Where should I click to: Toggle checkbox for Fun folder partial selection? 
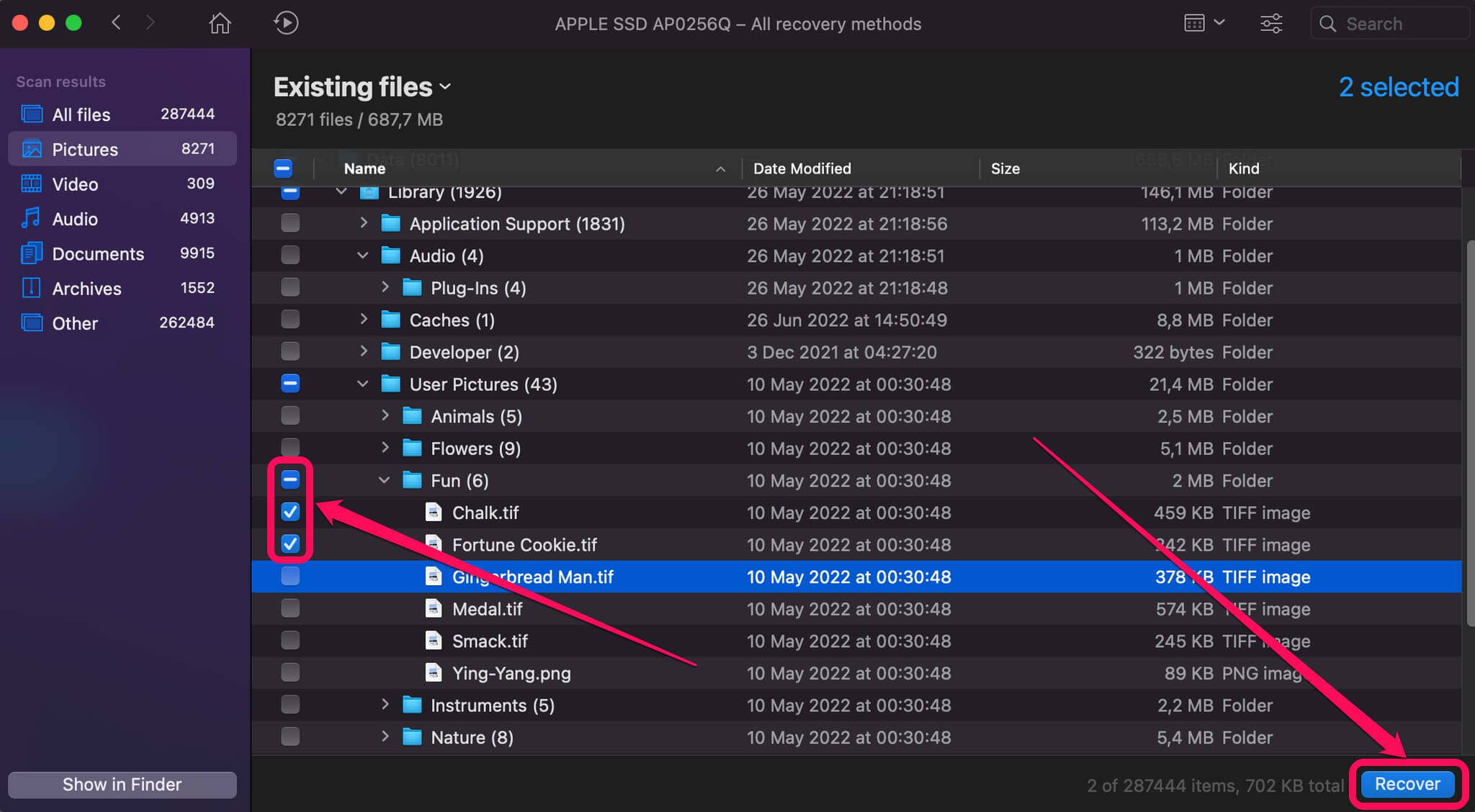point(289,479)
